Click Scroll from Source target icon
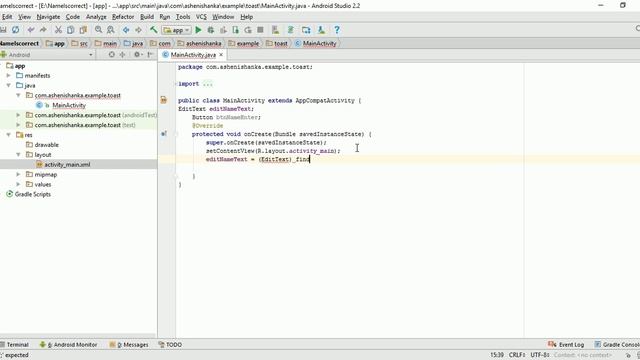The width and height of the screenshot is (640, 360). (x=111, y=54)
